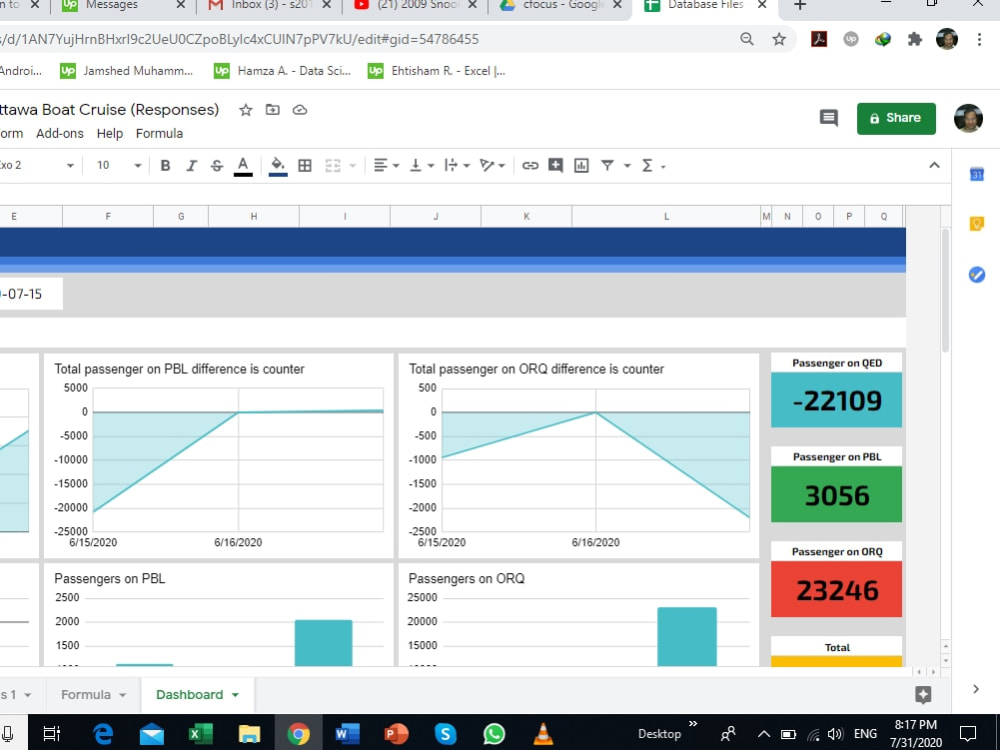Screen dimensions: 1000x750
Task: Click the Explore button at bottom right
Action: 923,695
